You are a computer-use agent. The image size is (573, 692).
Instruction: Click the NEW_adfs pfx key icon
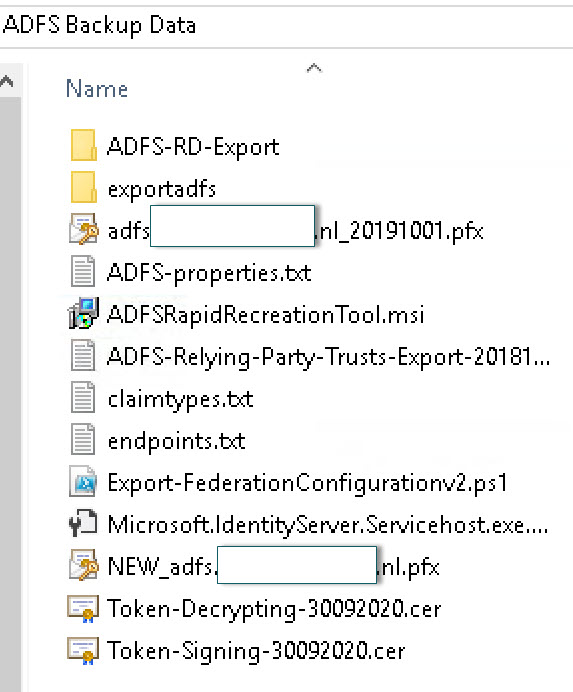[x=83, y=565]
